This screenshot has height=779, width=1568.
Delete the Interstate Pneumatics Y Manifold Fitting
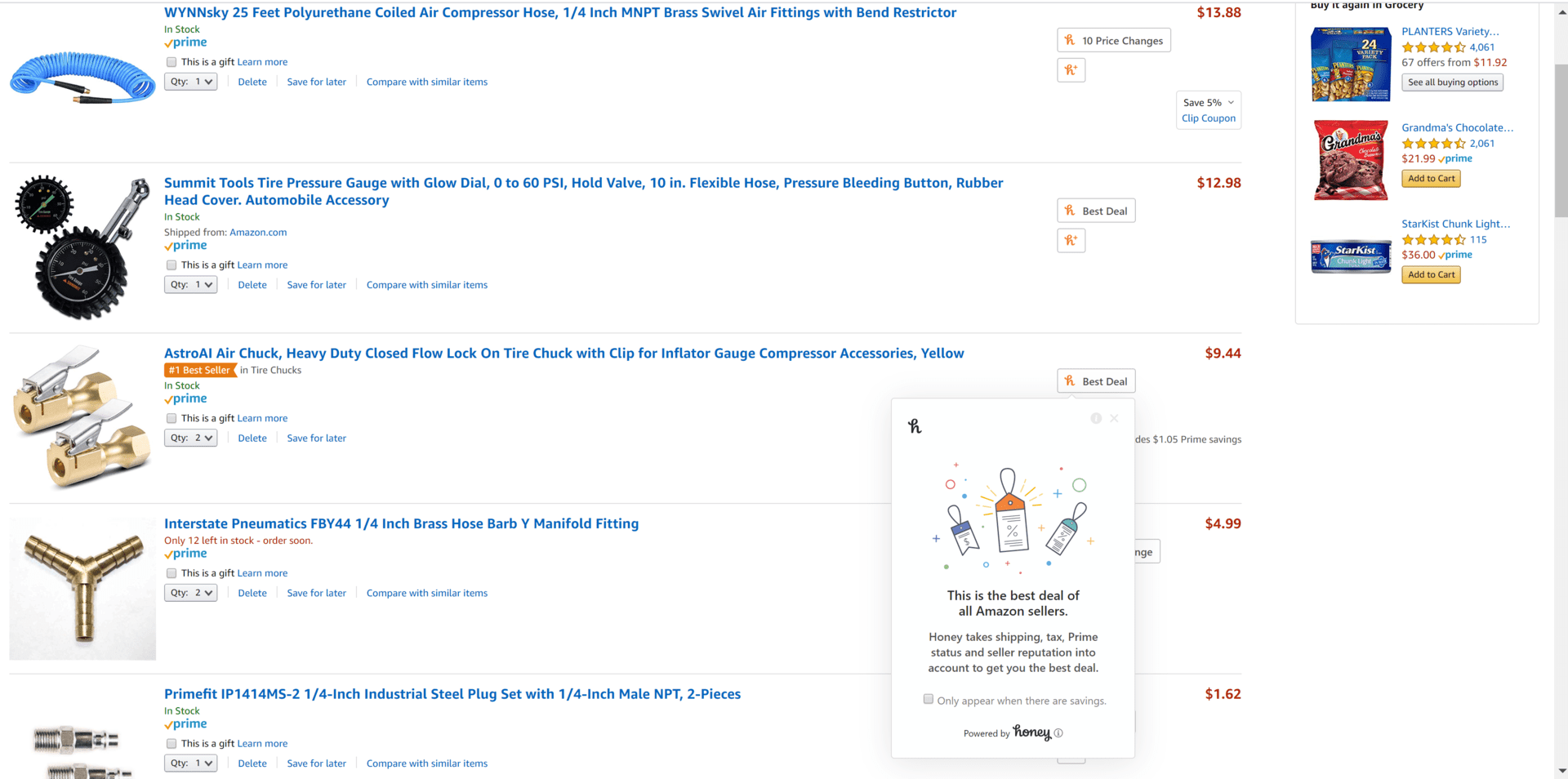click(x=252, y=593)
